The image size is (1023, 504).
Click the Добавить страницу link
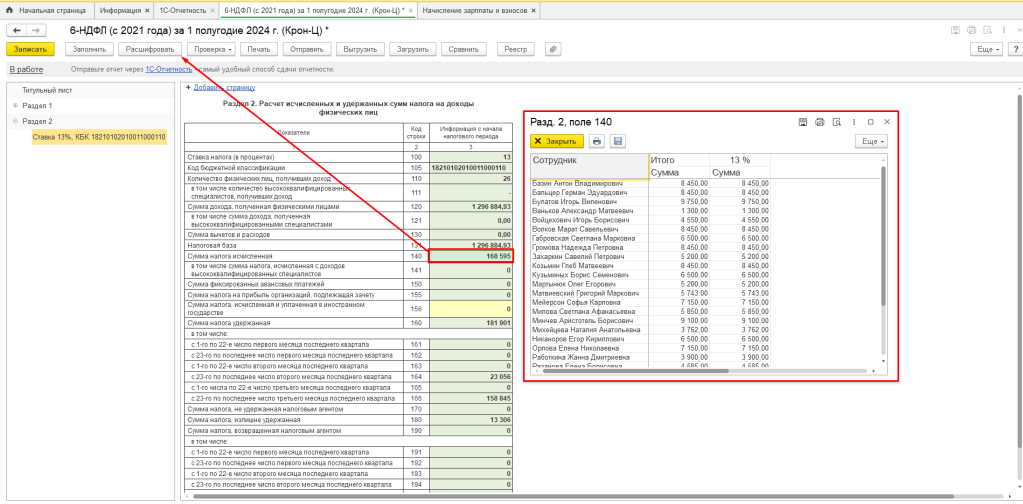223,87
